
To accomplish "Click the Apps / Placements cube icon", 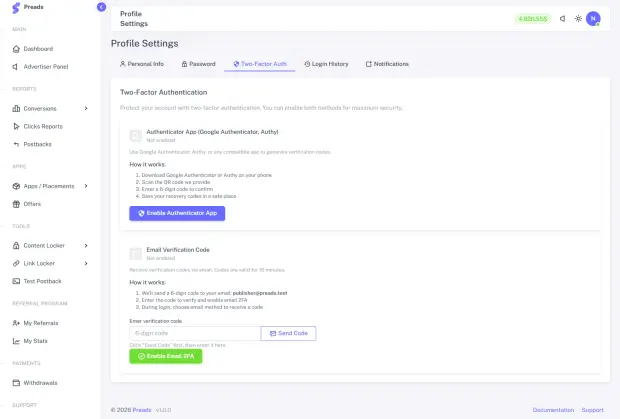I will 16,186.
